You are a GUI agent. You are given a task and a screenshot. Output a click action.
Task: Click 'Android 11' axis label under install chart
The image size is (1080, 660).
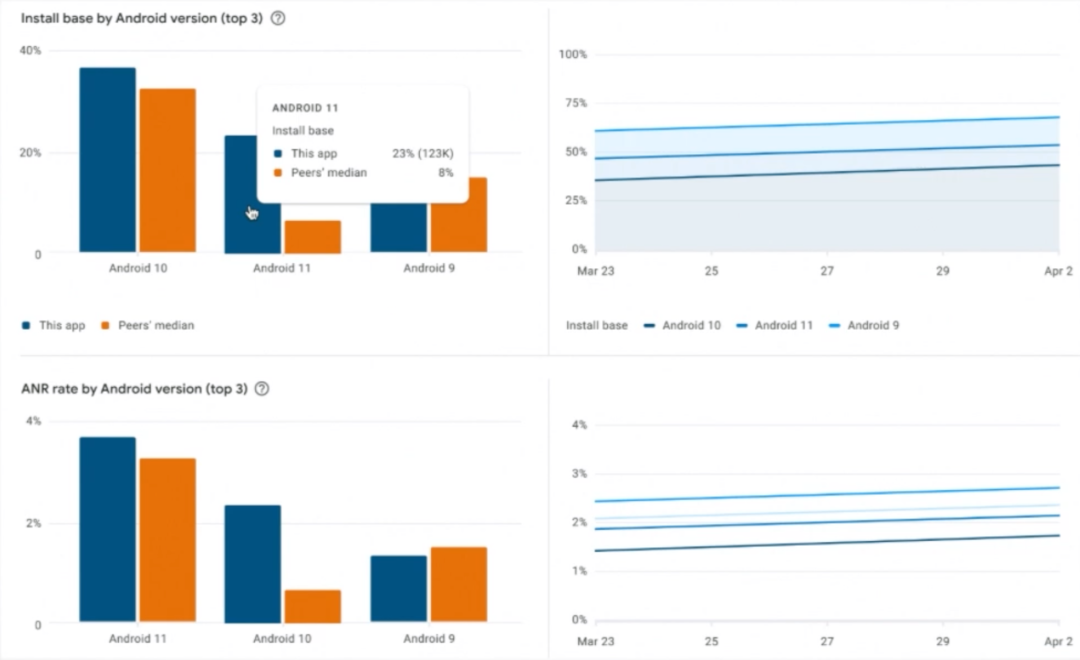tap(282, 268)
